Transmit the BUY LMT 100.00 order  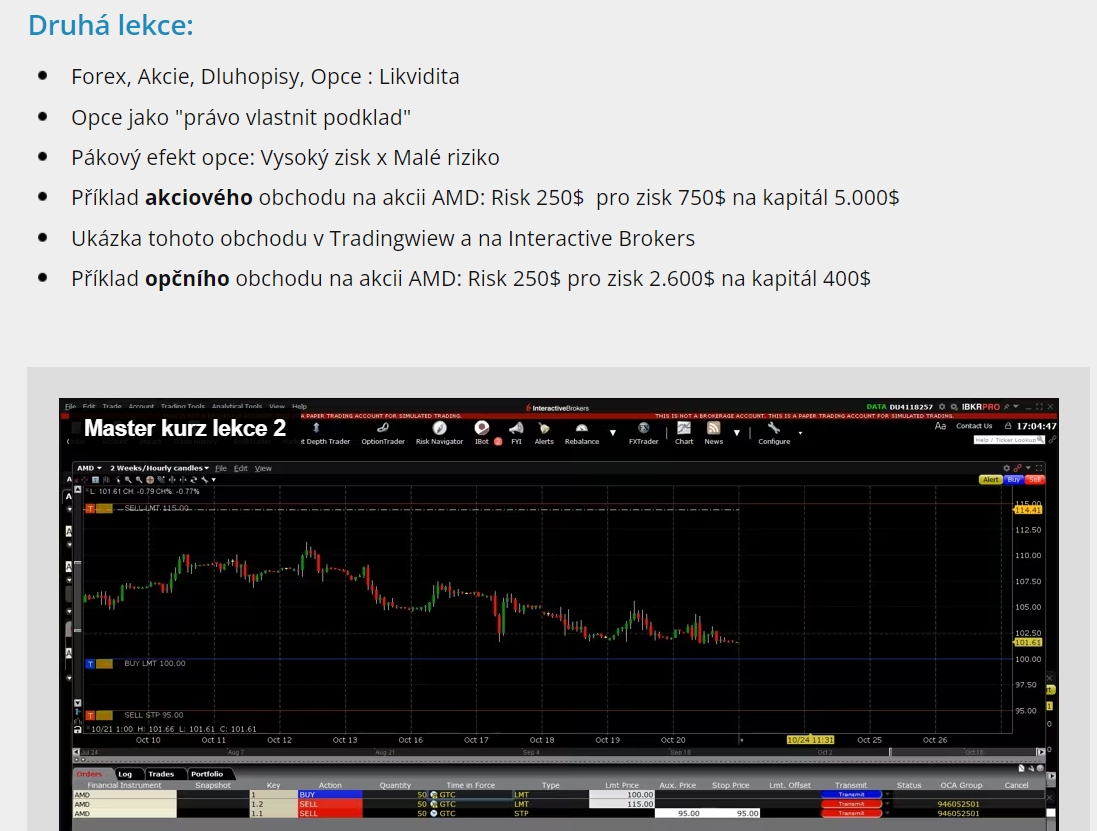click(851, 795)
